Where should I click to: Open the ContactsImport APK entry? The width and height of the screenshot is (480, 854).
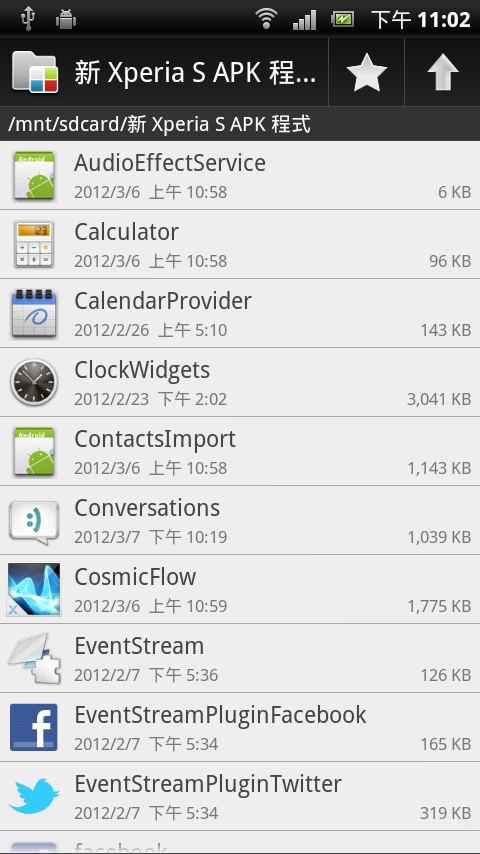pos(240,452)
